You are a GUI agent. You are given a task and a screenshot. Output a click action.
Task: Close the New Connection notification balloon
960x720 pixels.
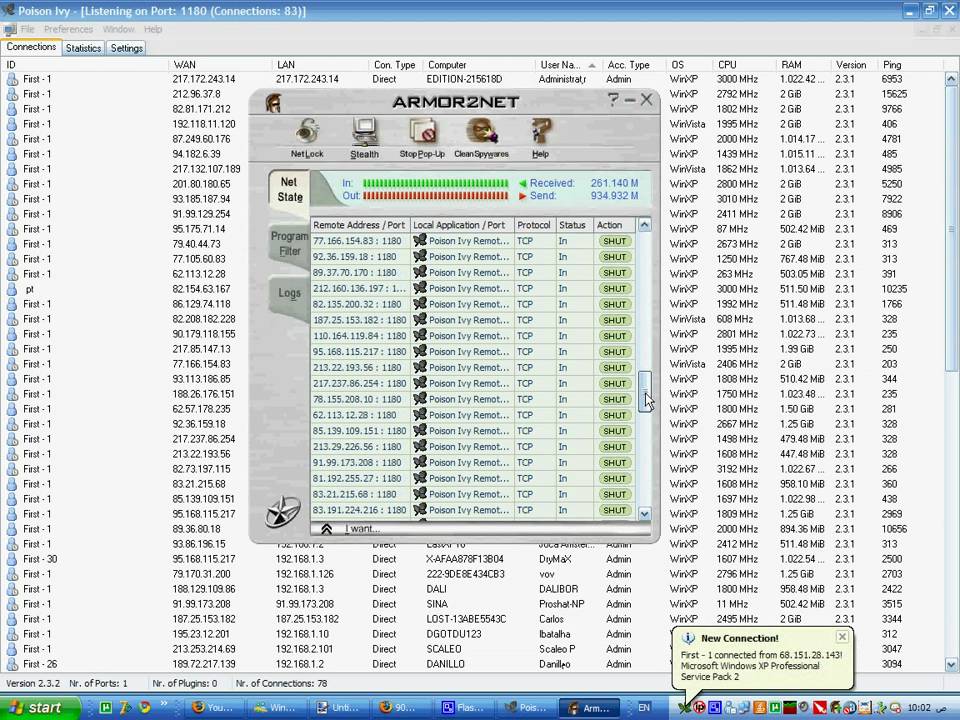tap(842, 637)
